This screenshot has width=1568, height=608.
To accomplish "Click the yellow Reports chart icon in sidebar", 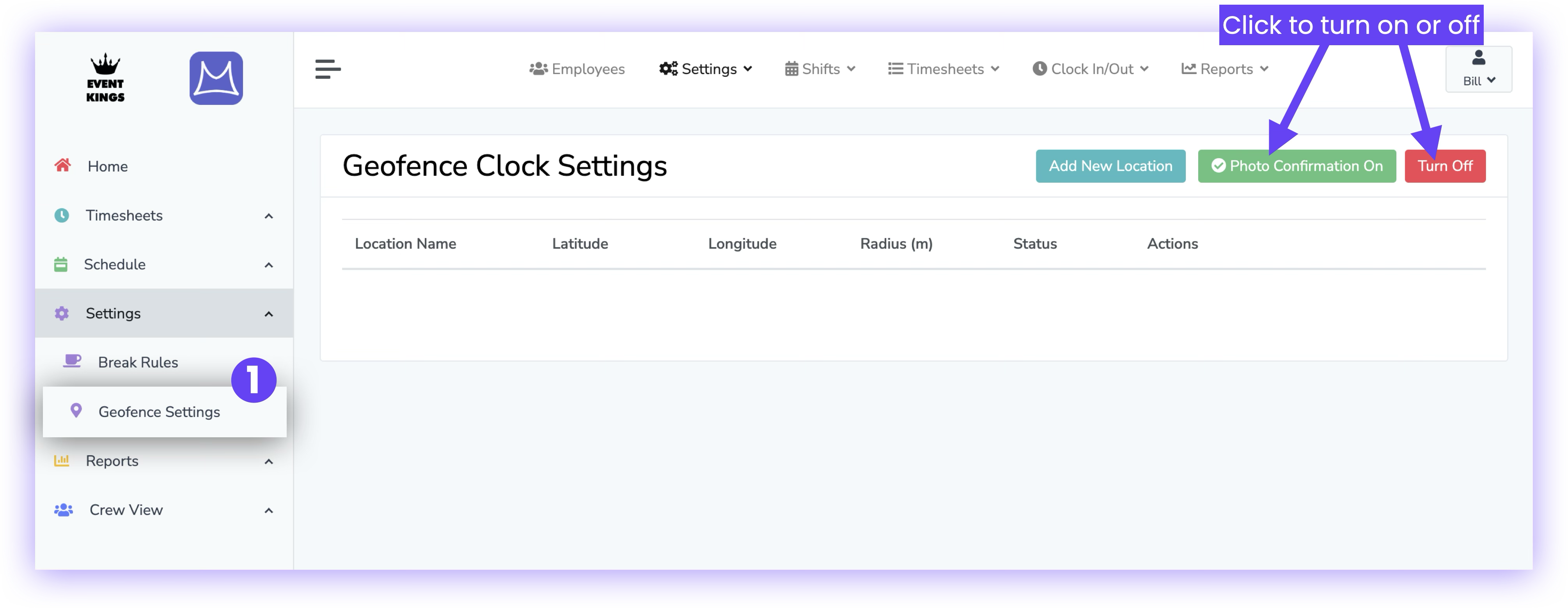I will coord(62,460).
